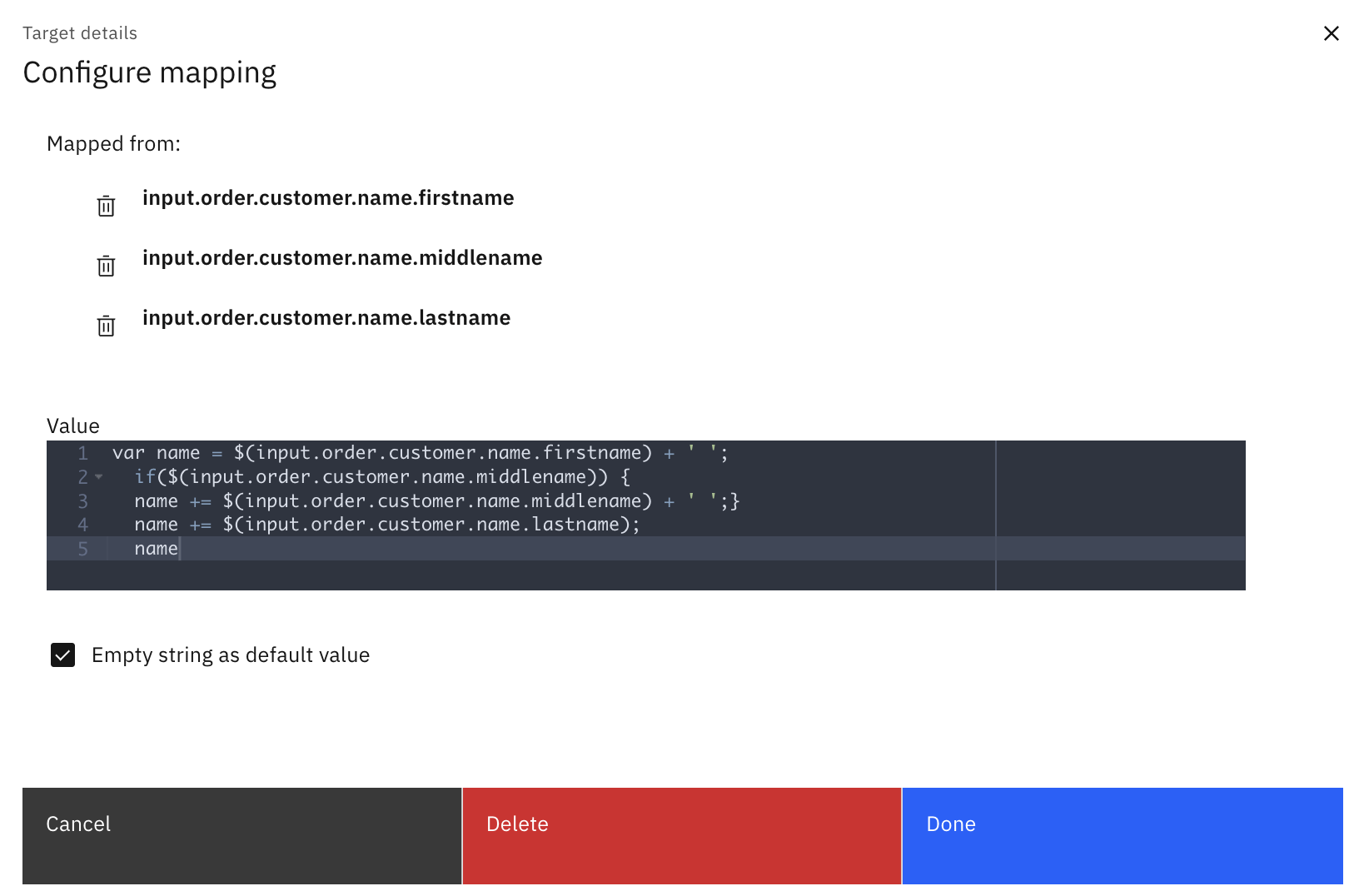
Task: Click the final 'name' line in editor
Action: point(157,549)
